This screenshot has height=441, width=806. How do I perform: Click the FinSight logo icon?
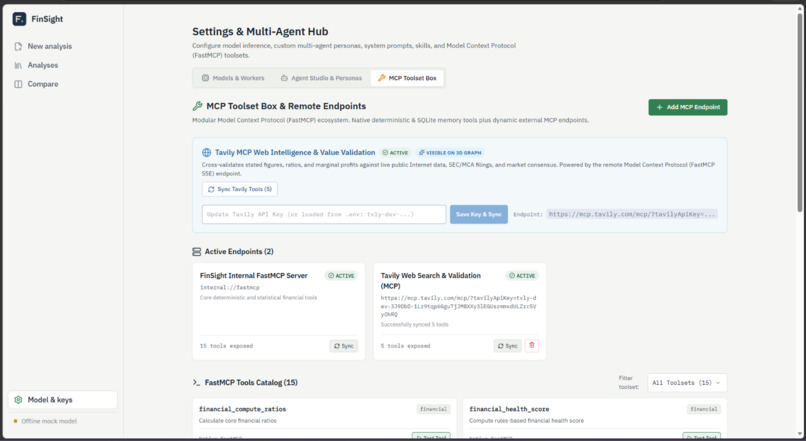click(19, 19)
